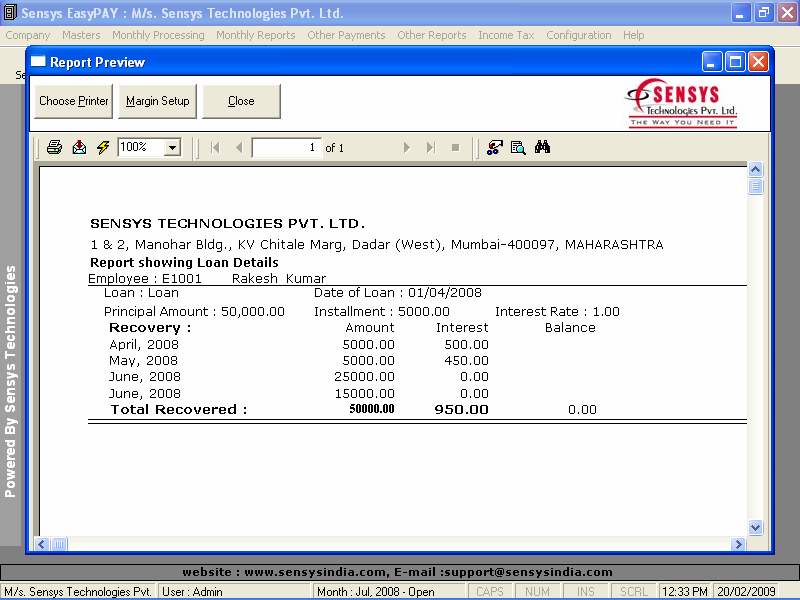Image resolution: width=800 pixels, height=600 pixels.
Task: Open the 100% zoom dropdown
Action: click(172, 148)
